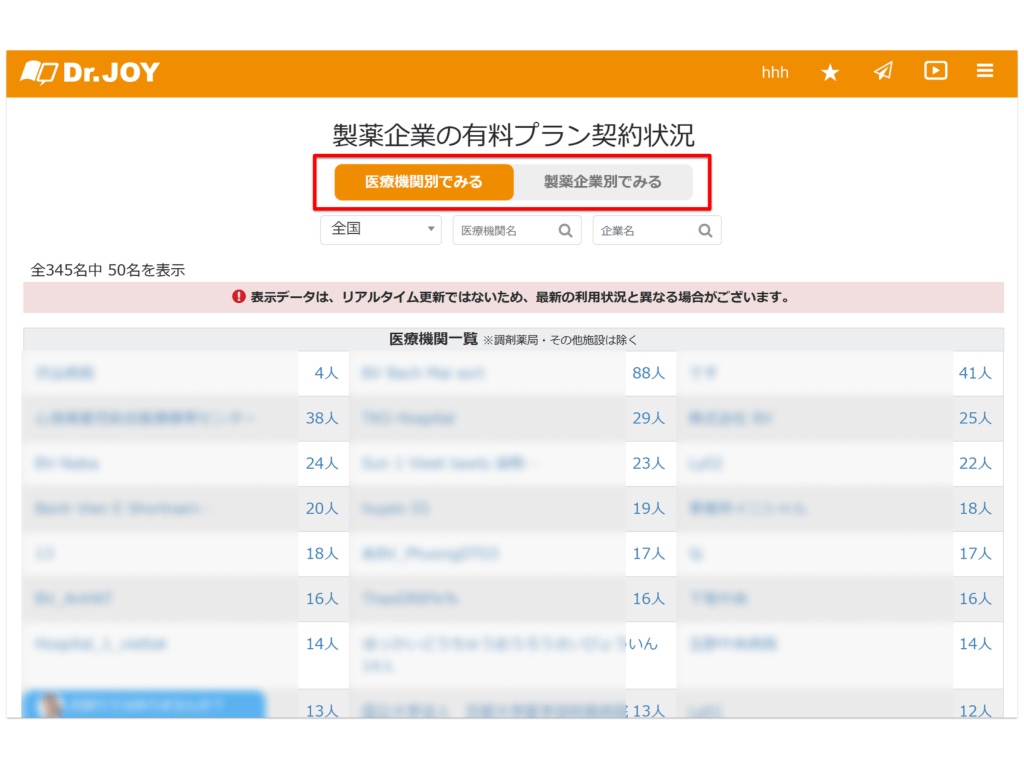This screenshot has width=1024, height=768.
Task: Open the 88人 count link
Action: tap(648, 373)
